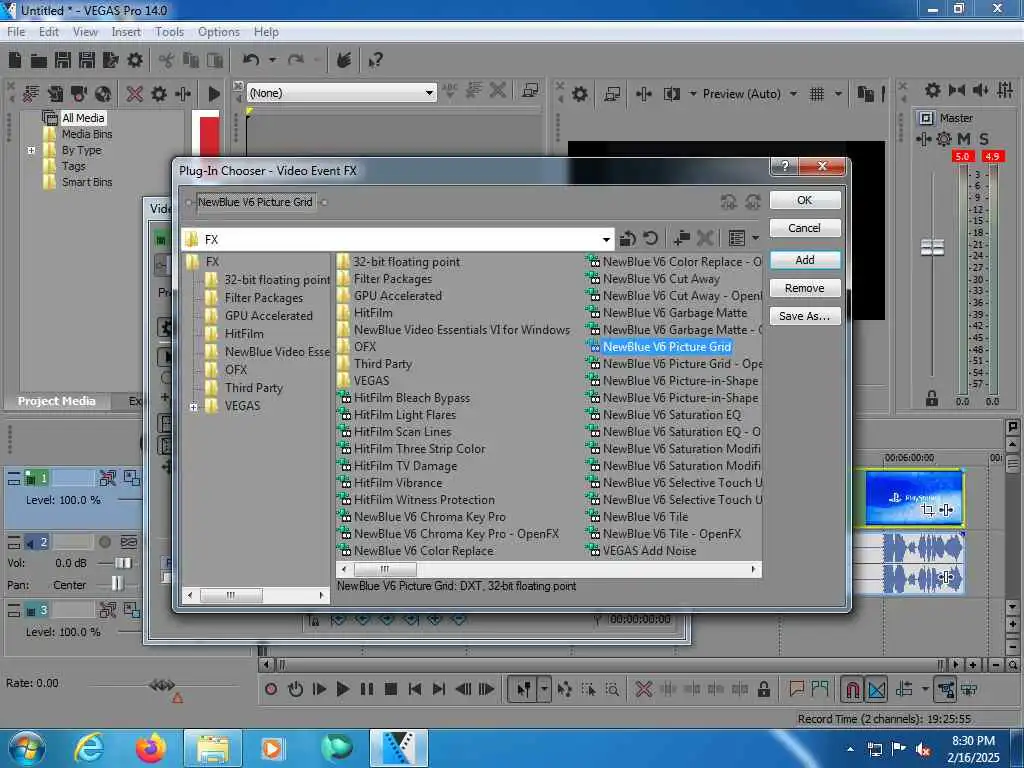This screenshot has width=1024, height=768.
Task: Open Windows Start menu
Action: click(x=27, y=748)
